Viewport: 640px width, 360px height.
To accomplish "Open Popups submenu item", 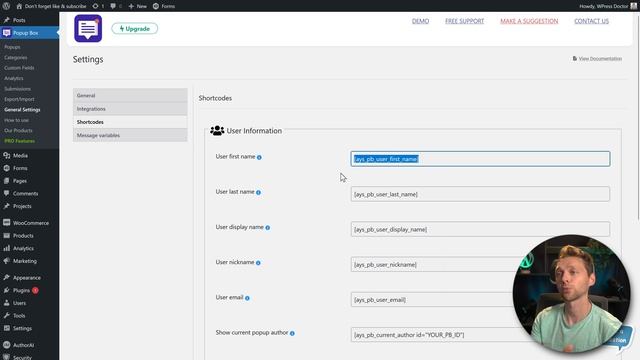I will click(x=13, y=47).
